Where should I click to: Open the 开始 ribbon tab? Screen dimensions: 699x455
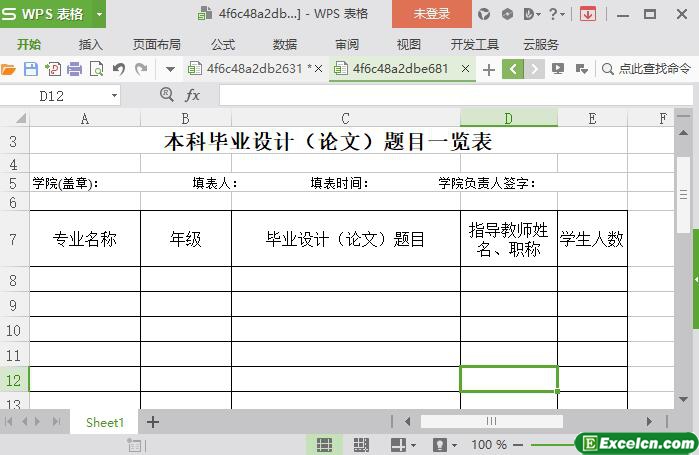pyautogui.click(x=29, y=45)
